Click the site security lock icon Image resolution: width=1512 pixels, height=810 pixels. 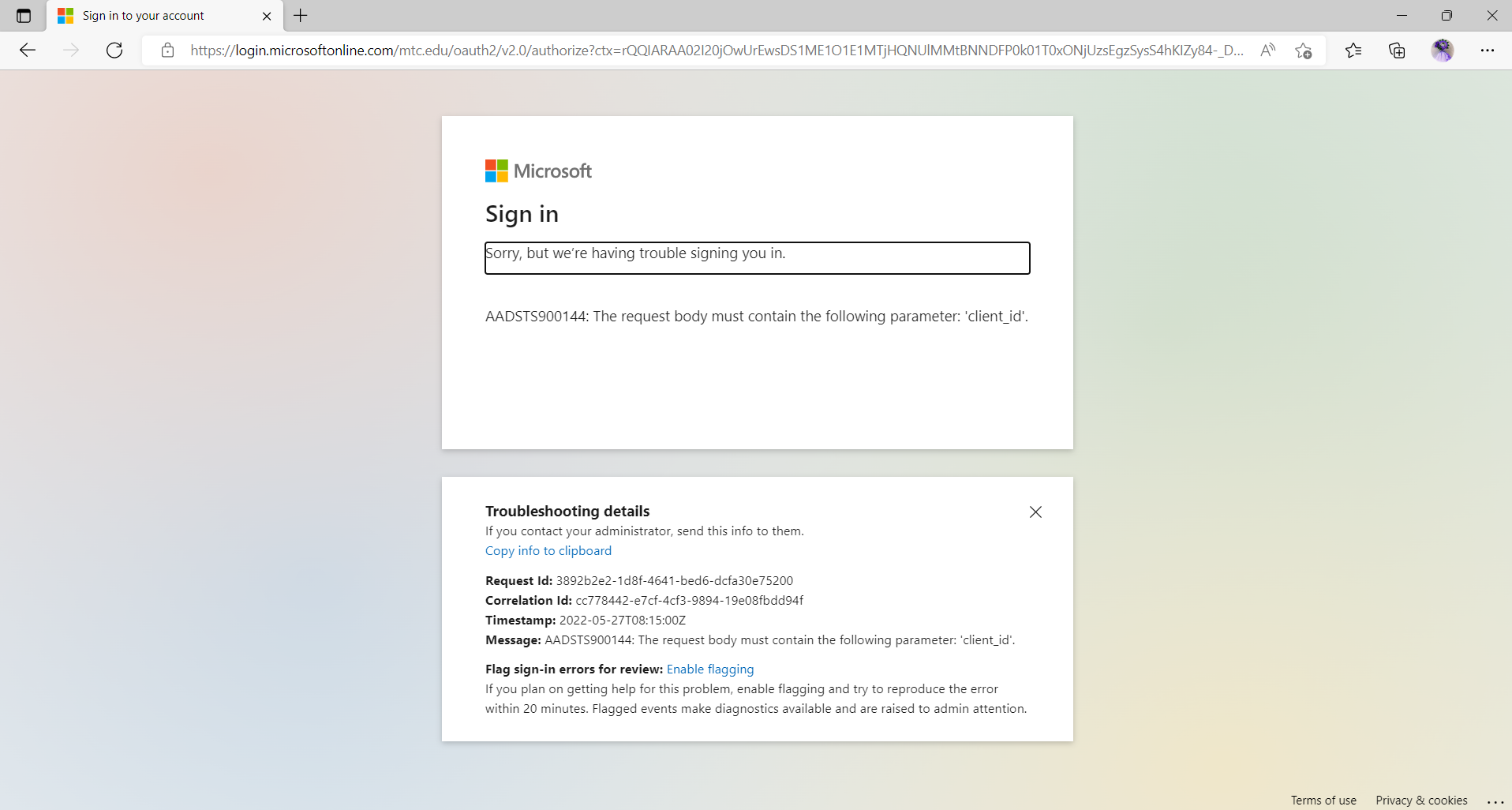tap(167, 50)
